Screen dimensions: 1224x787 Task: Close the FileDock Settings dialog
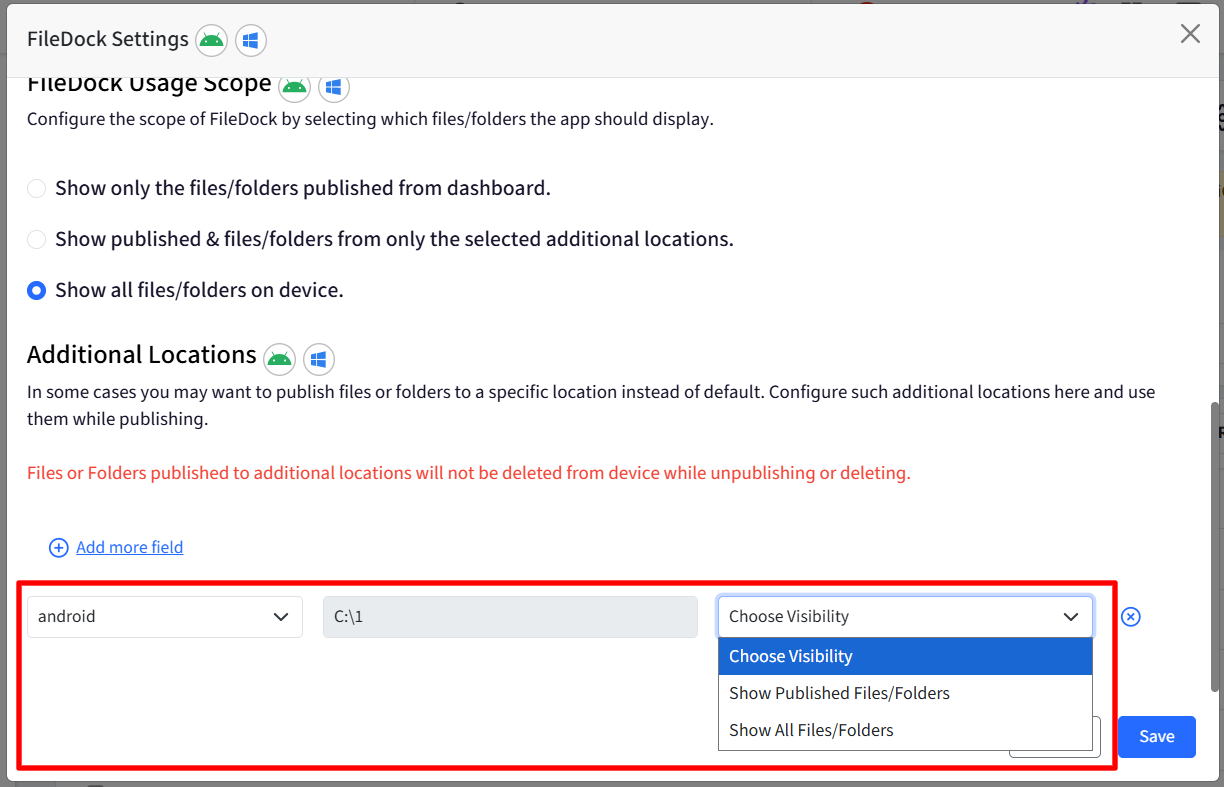pos(1190,34)
